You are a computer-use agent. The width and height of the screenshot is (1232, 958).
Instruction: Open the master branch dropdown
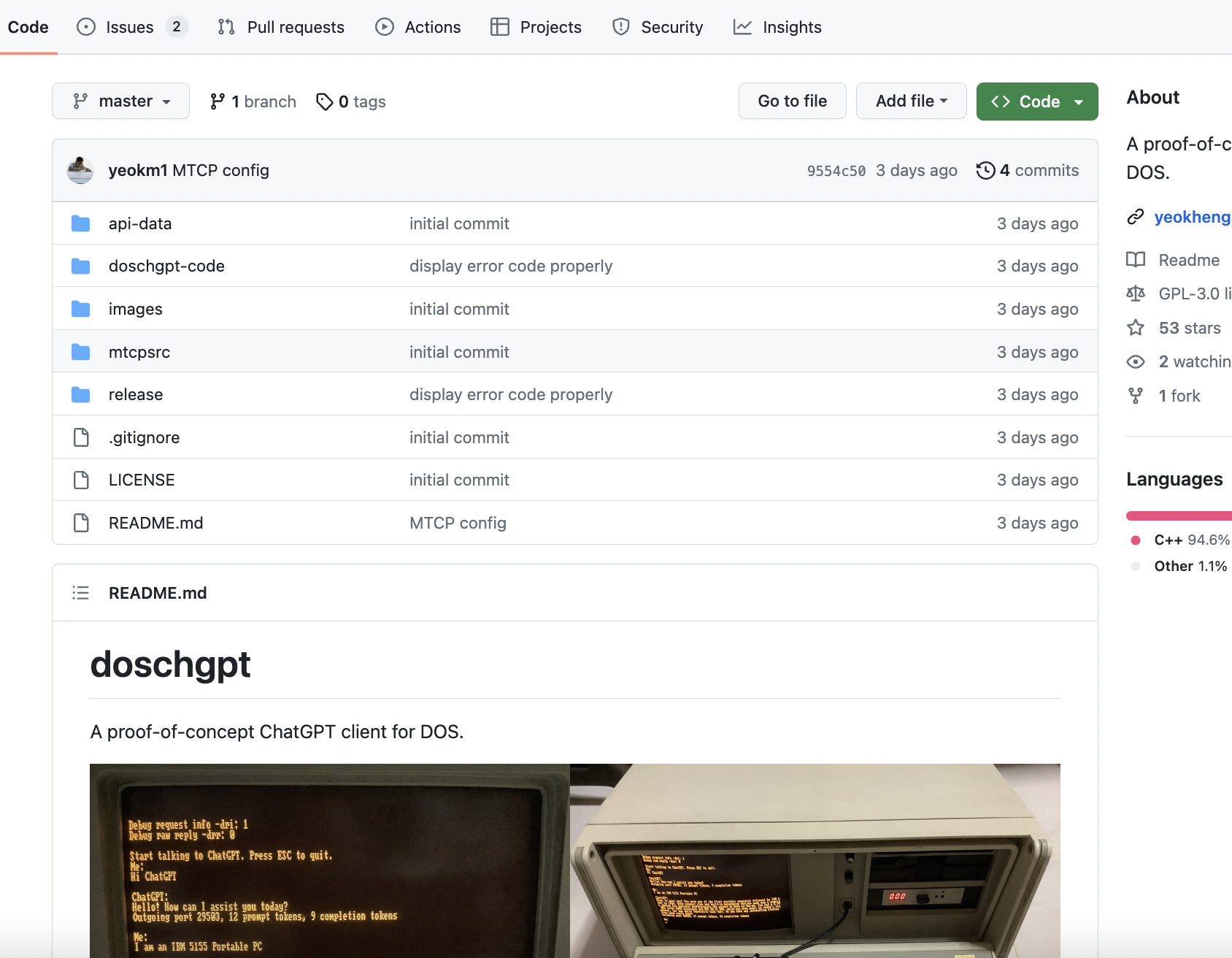click(120, 101)
